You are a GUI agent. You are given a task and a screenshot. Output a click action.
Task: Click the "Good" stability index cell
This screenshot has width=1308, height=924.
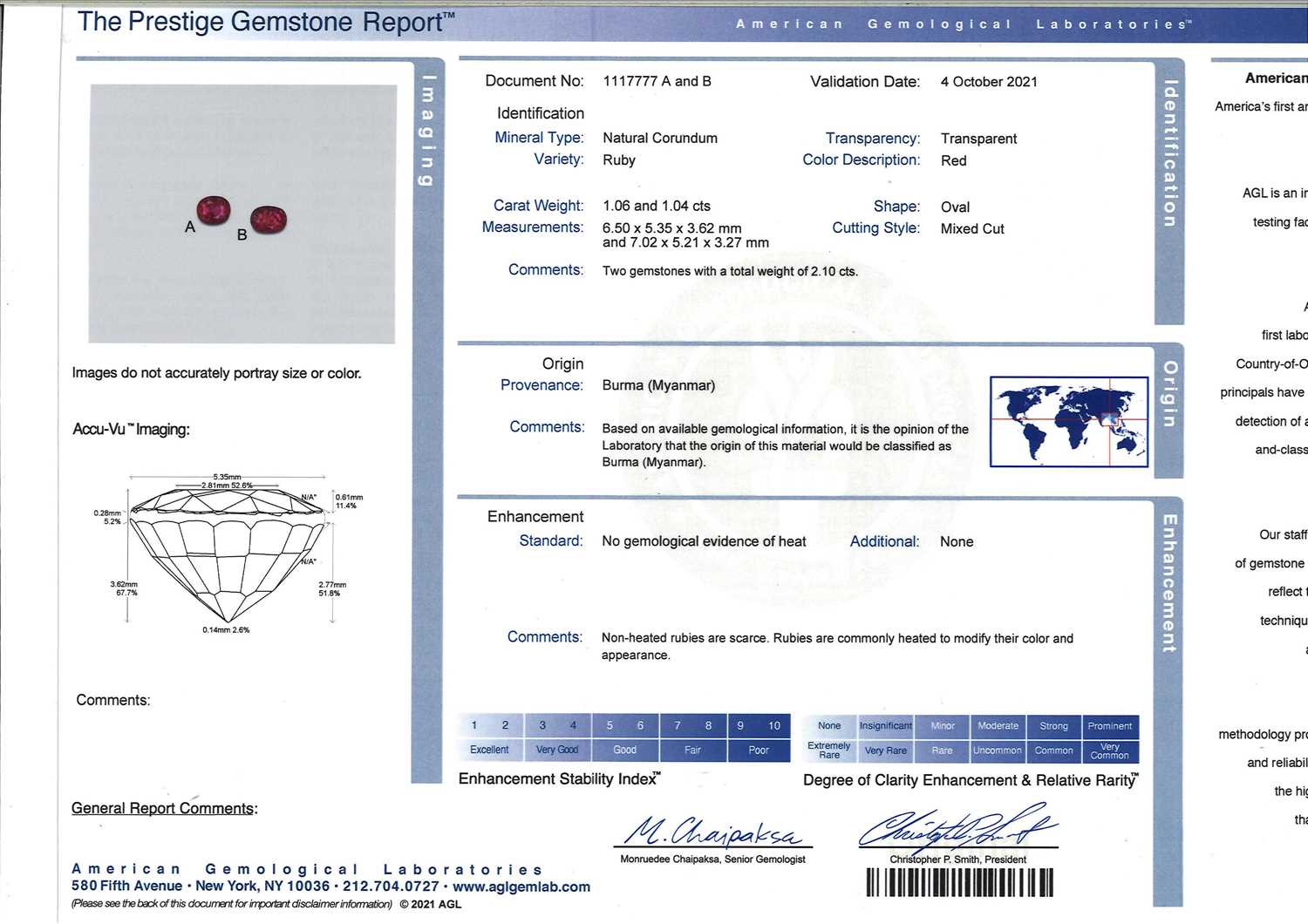coord(625,750)
